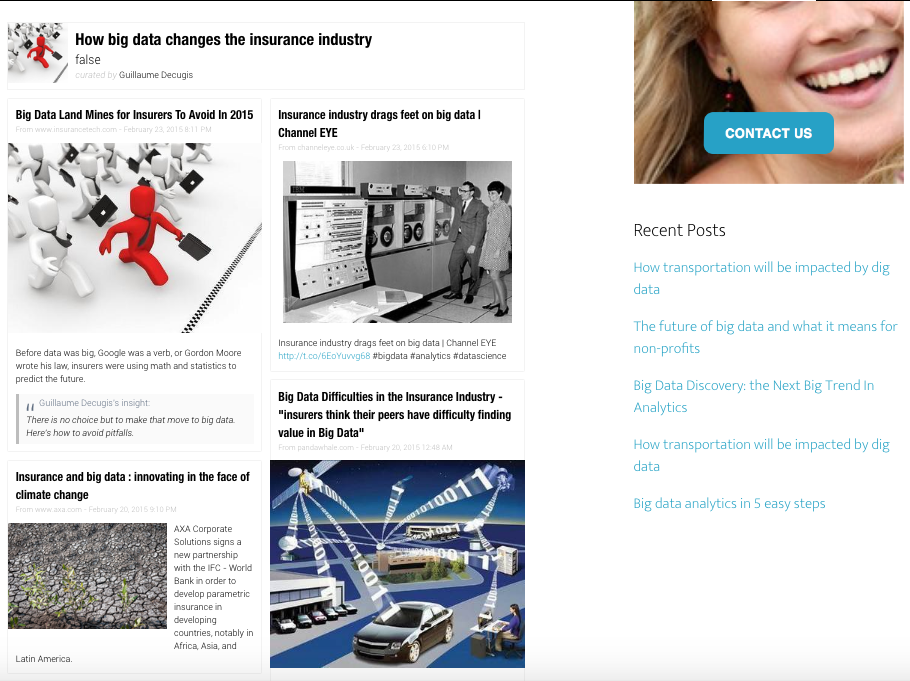Click the quotation mark icon in insight box
Screen dimensions: 910x681
30,407
